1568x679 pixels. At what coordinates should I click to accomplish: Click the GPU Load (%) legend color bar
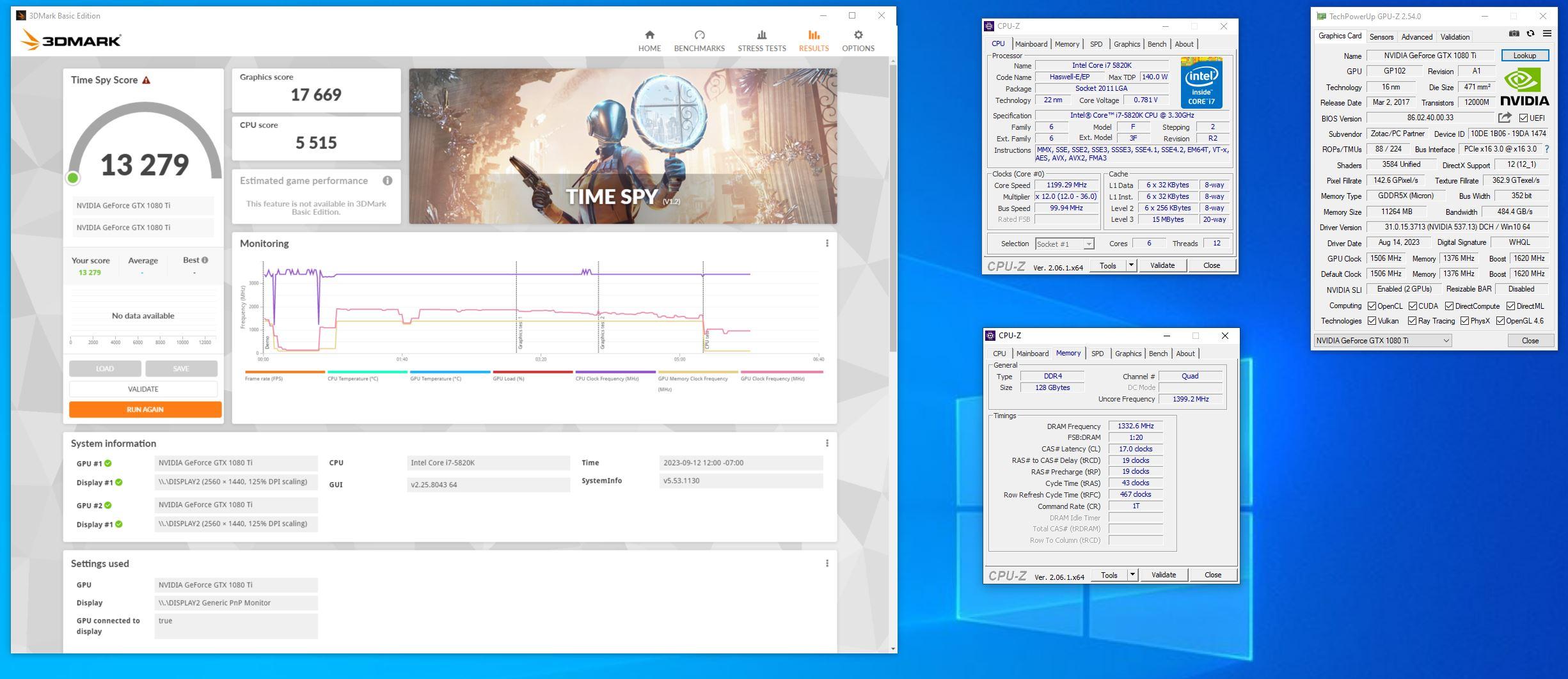click(x=532, y=371)
